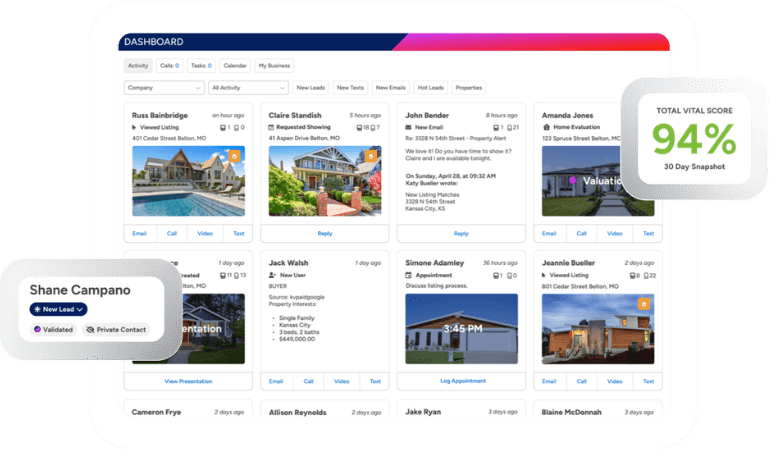Click the envelope icon on John Bender's card
The image size is (770, 449).
point(409,128)
